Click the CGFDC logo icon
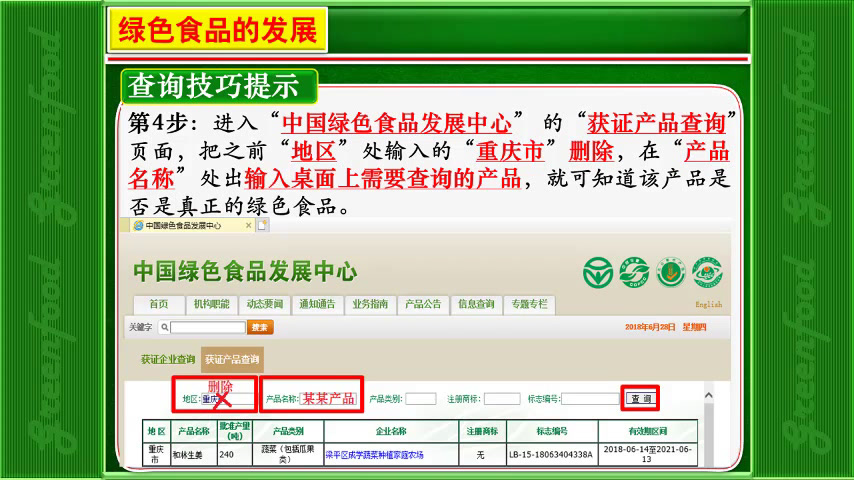 click(634, 272)
